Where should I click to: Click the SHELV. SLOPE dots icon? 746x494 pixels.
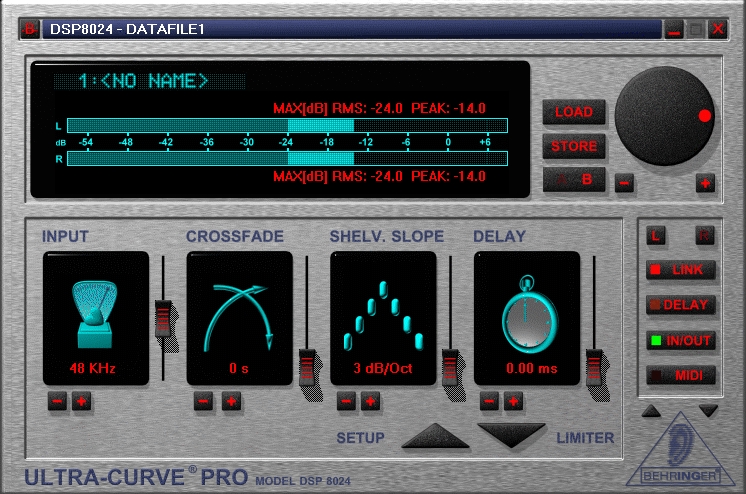click(383, 316)
